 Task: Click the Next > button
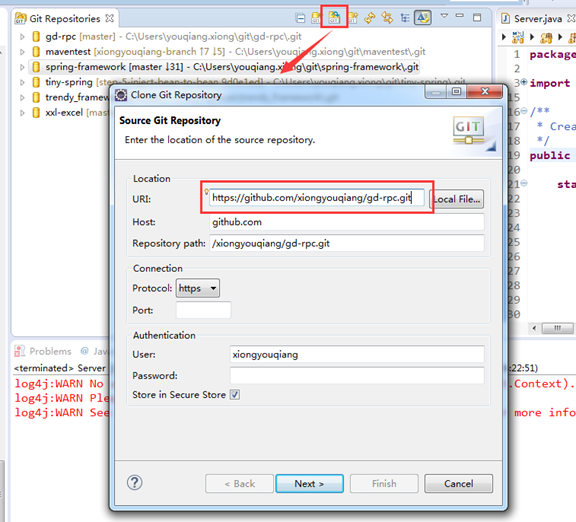click(309, 483)
